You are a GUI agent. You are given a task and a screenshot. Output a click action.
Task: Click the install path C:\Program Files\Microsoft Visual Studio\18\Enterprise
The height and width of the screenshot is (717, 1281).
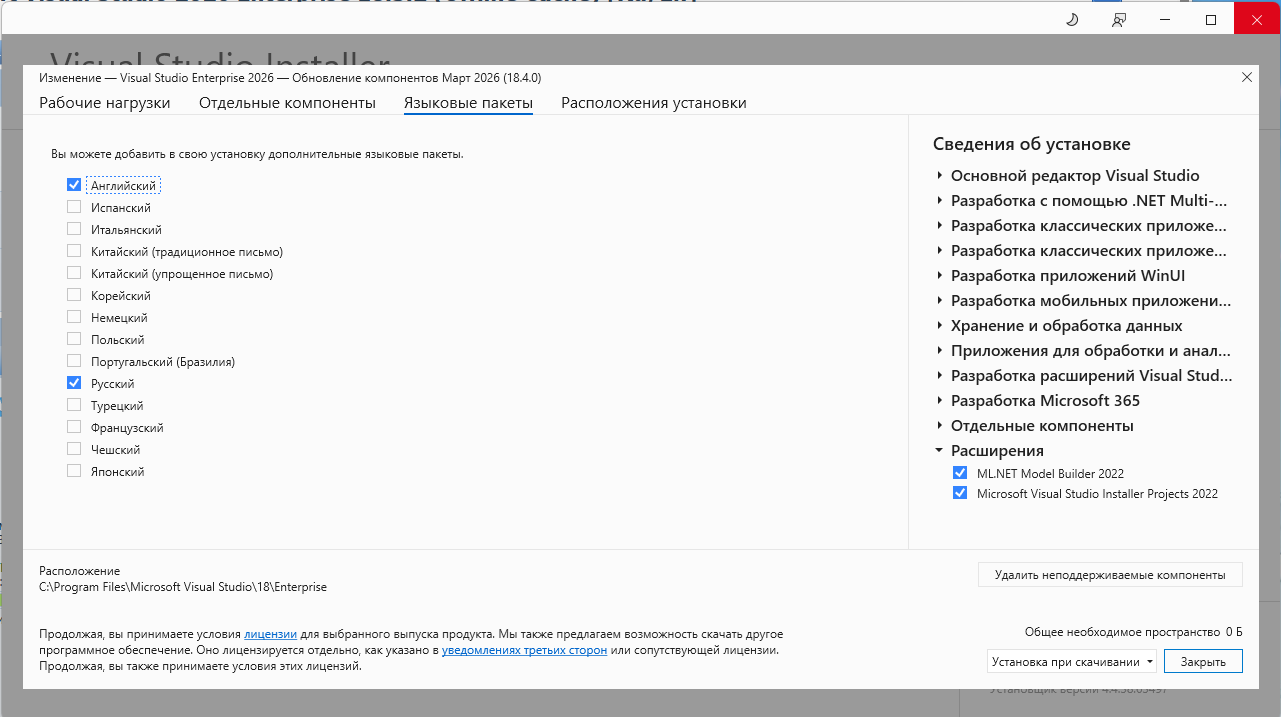pos(183,587)
